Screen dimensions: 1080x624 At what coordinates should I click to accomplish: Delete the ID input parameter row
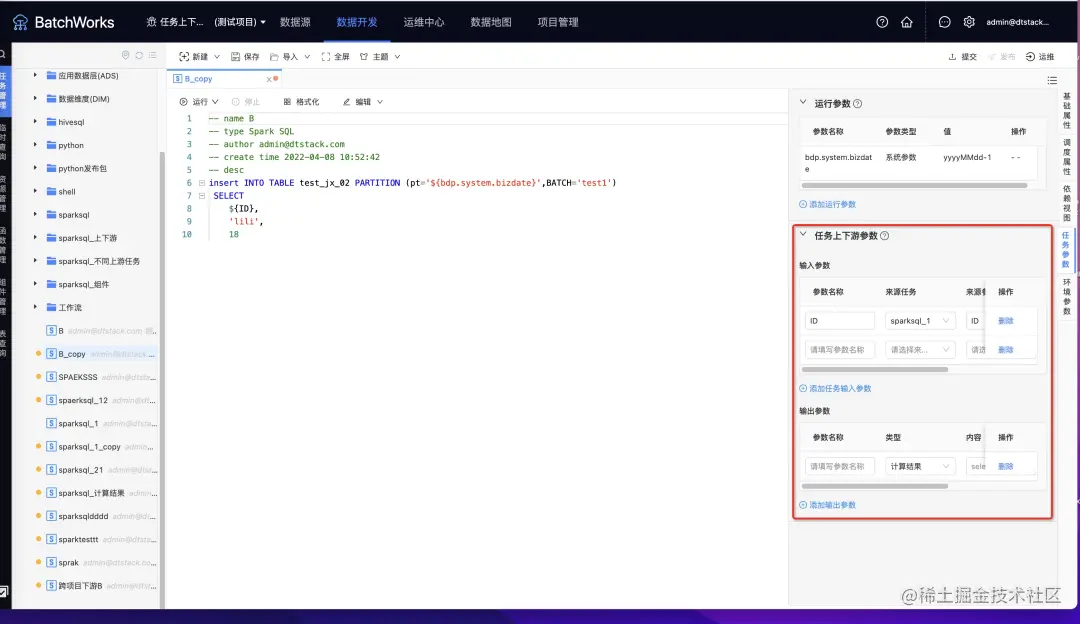click(x=1006, y=321)
